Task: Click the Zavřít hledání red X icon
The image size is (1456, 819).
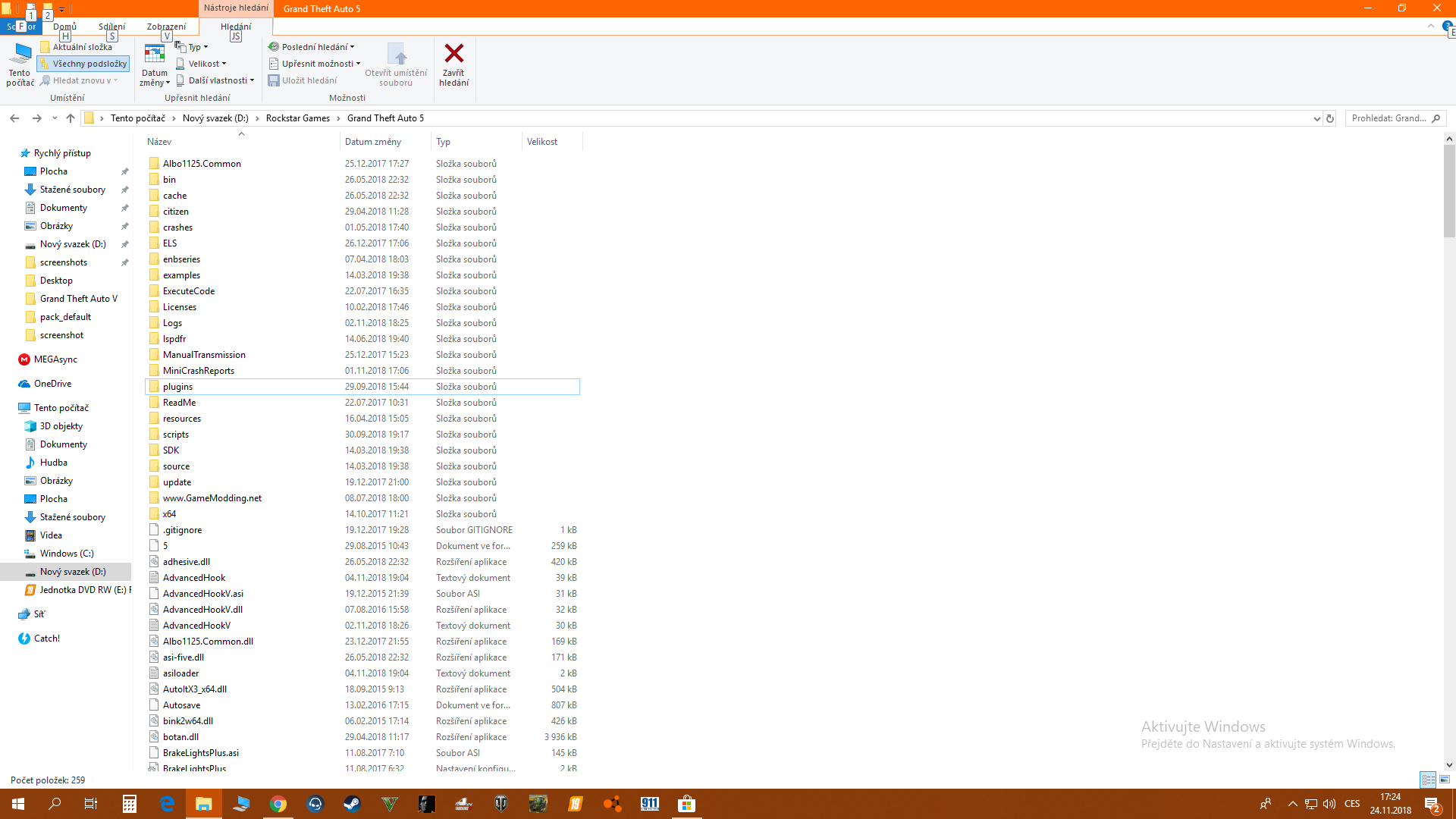Action: click(453, 53)
